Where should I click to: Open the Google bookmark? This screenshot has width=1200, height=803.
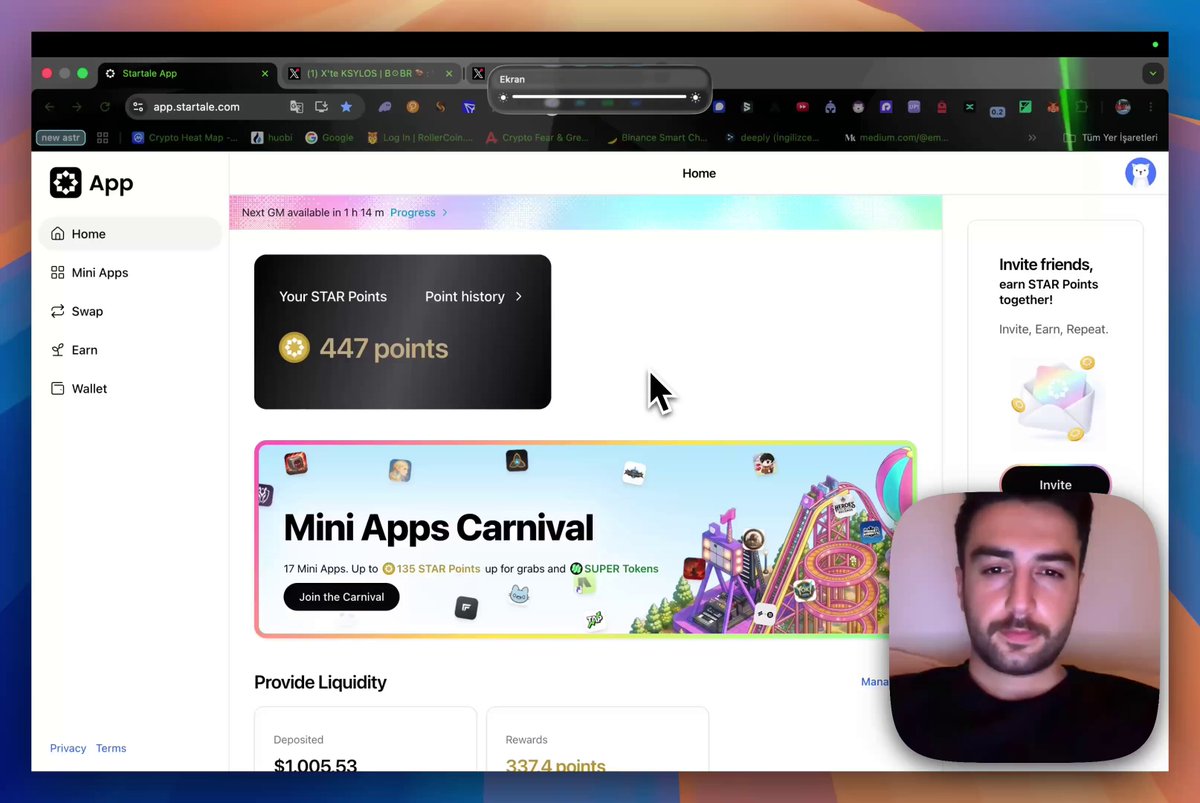point(329,138)
